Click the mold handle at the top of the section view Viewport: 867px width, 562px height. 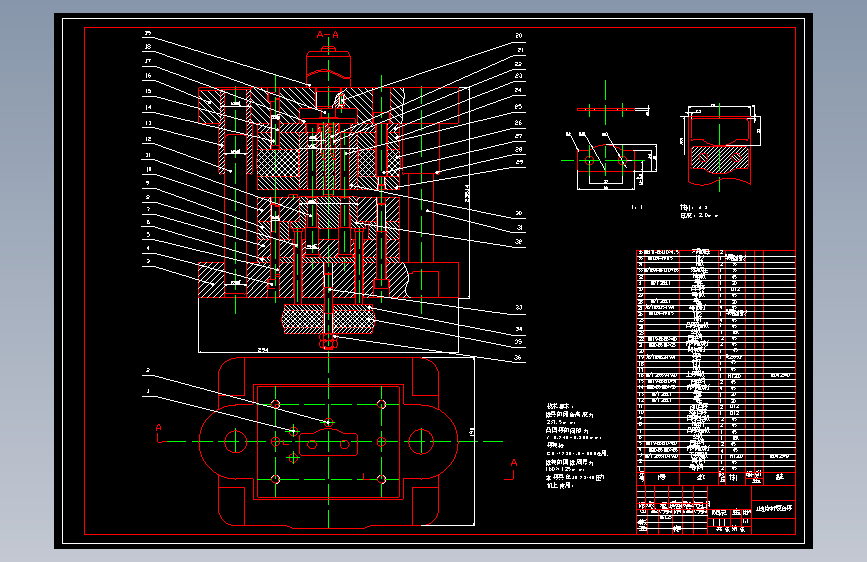tap(328, 68)
